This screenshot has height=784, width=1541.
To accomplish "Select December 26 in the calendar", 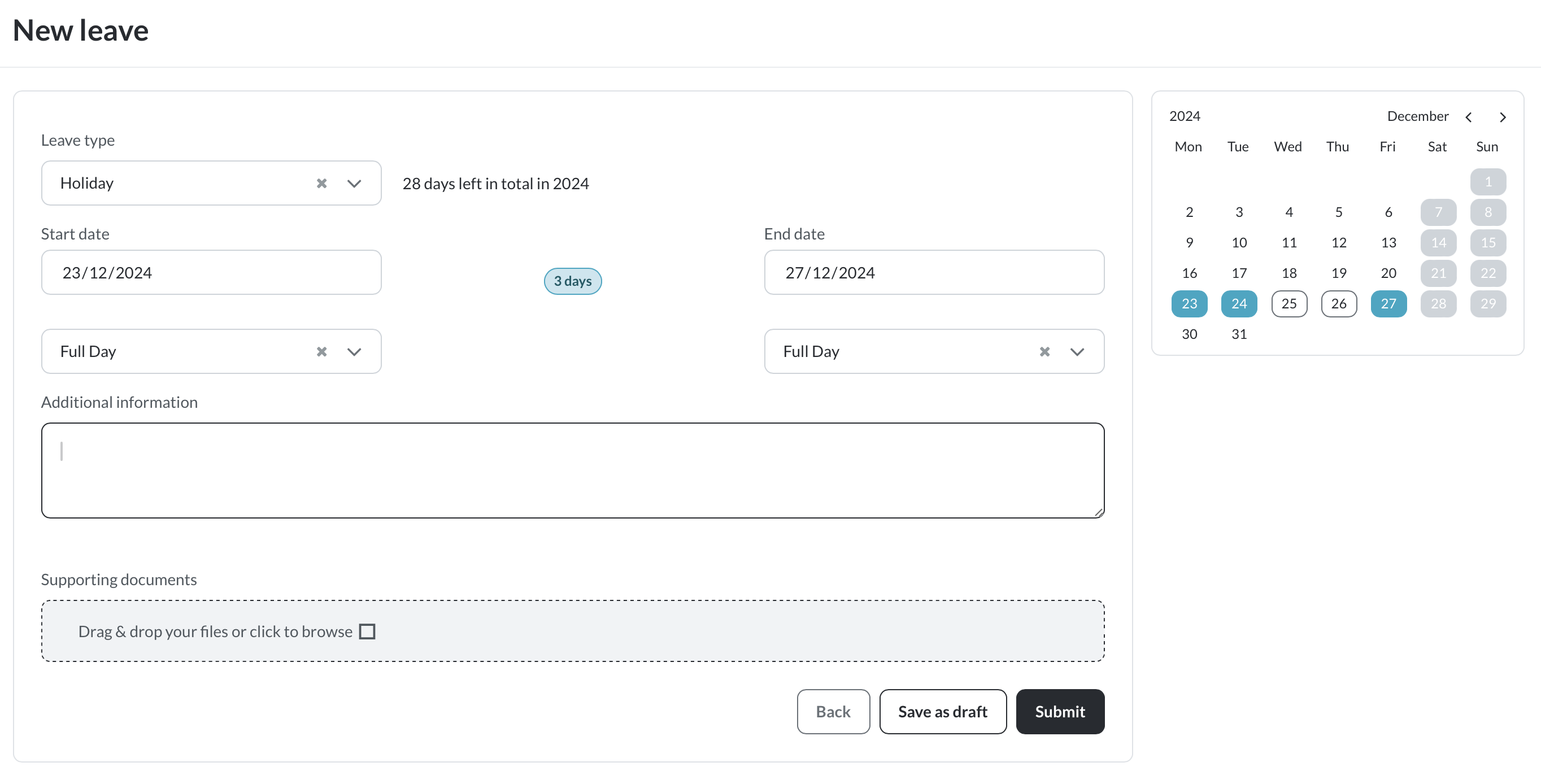I will click(x=1338, y=304).
